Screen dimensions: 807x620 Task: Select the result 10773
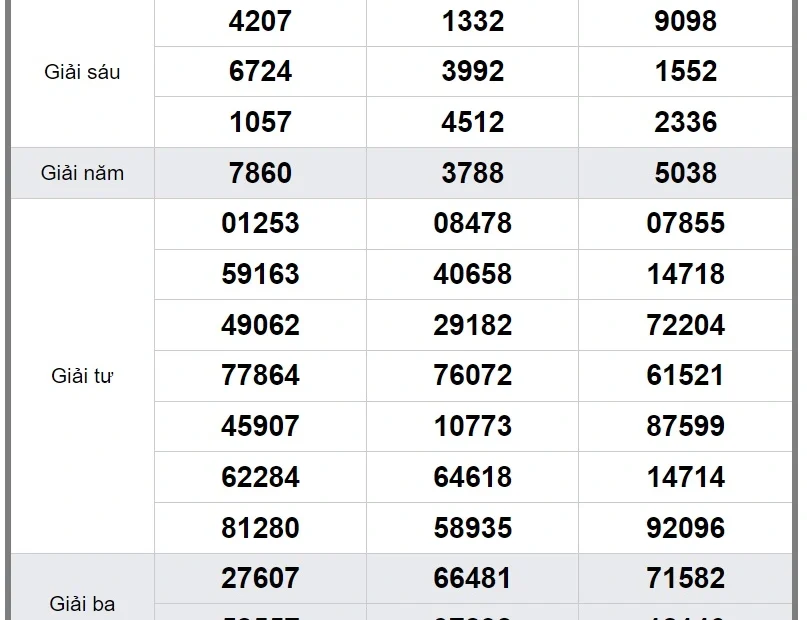point(472,426)
